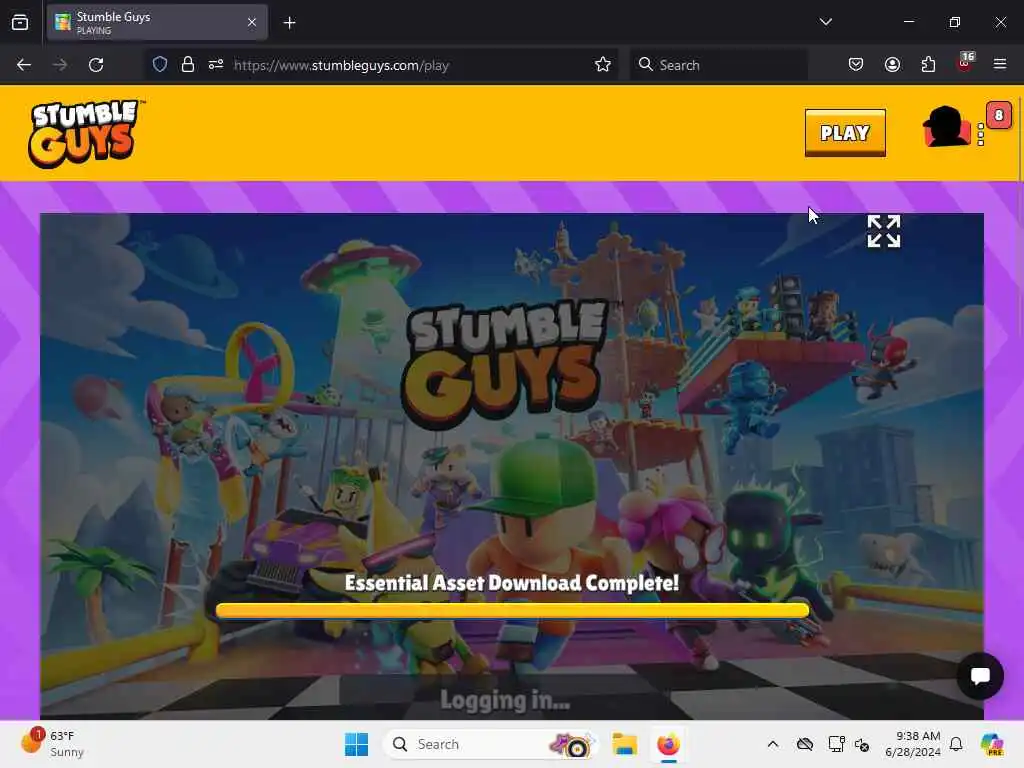1024x768 pixels.
Task: Open the recent browsing view icon
Action: [x=20, y=23]
